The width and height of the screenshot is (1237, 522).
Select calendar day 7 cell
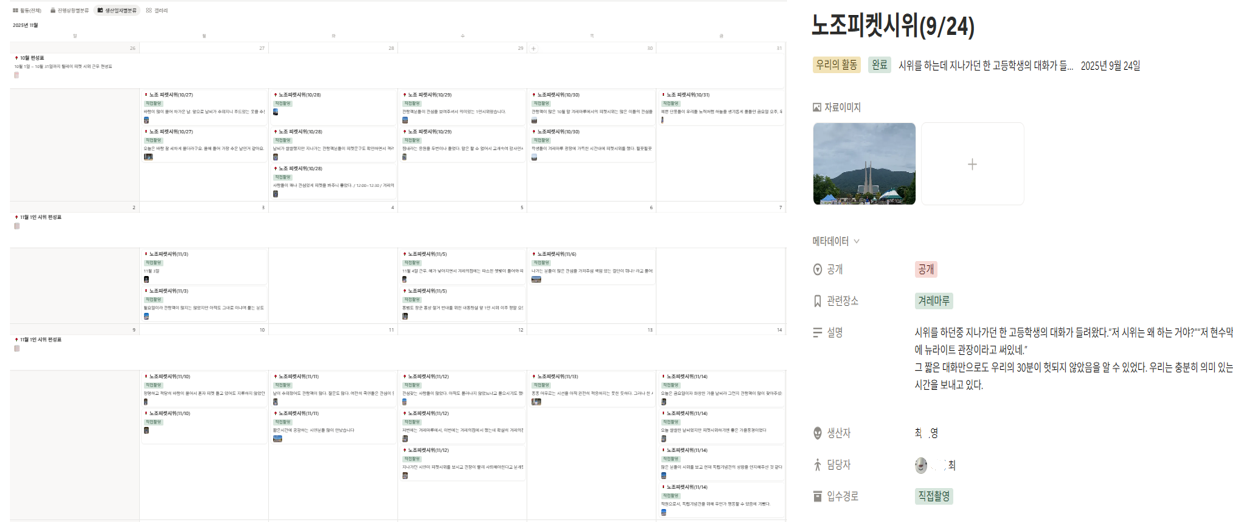pyautogui.click(x=720, y=208)
